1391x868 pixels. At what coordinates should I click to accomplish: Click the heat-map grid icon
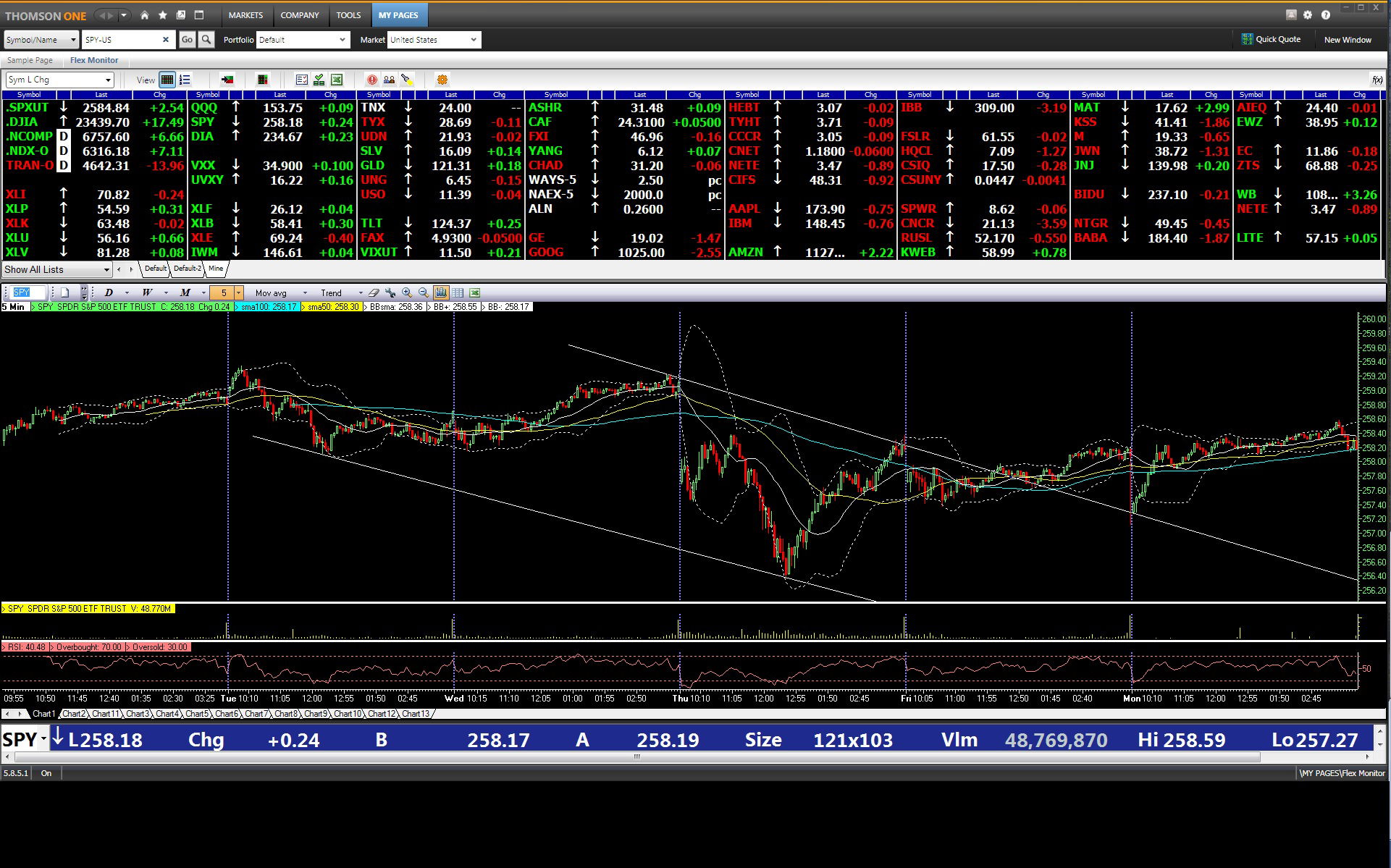pyautogui.click(x=263, y=80)
